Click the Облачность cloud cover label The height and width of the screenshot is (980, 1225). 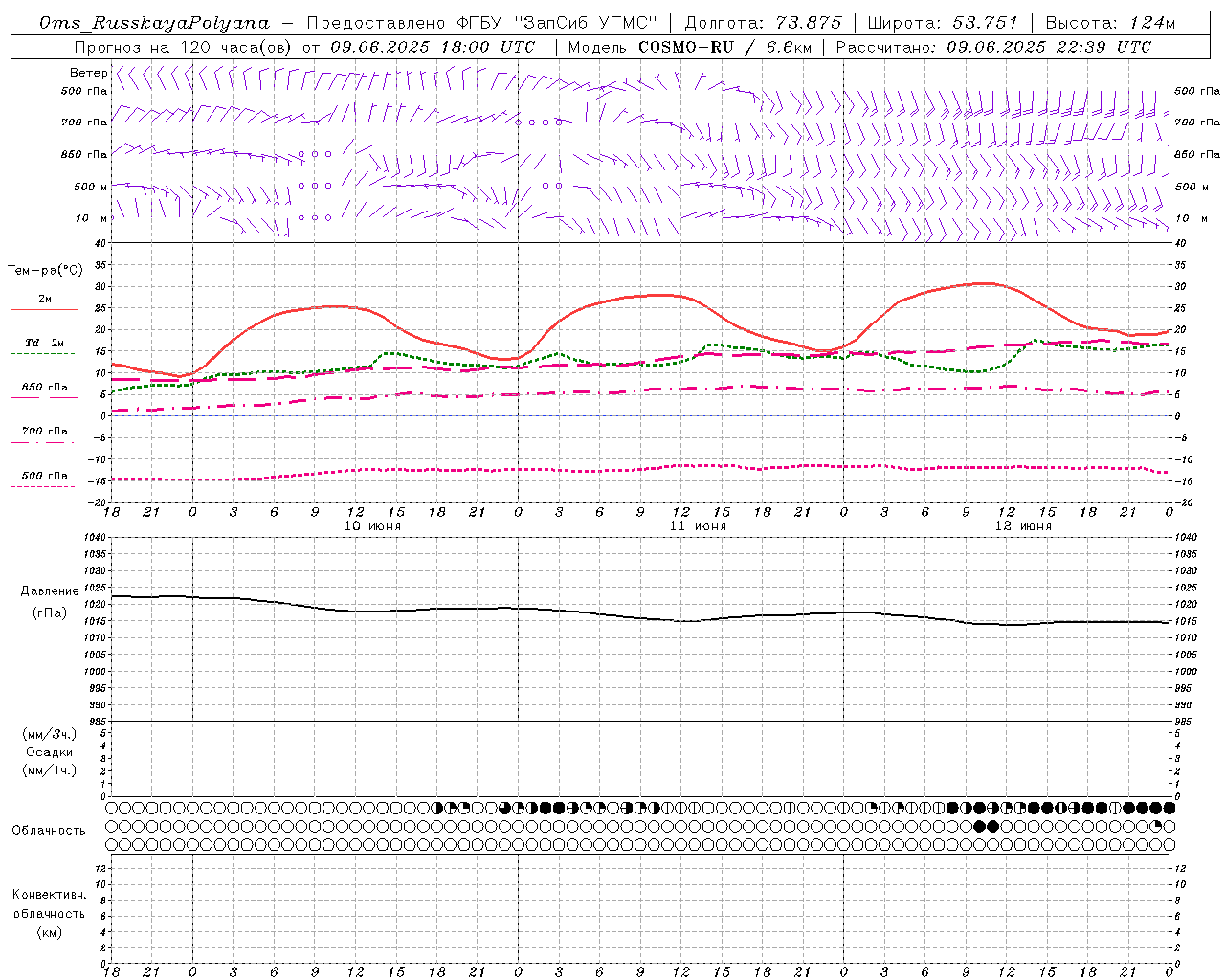point(49,831)
